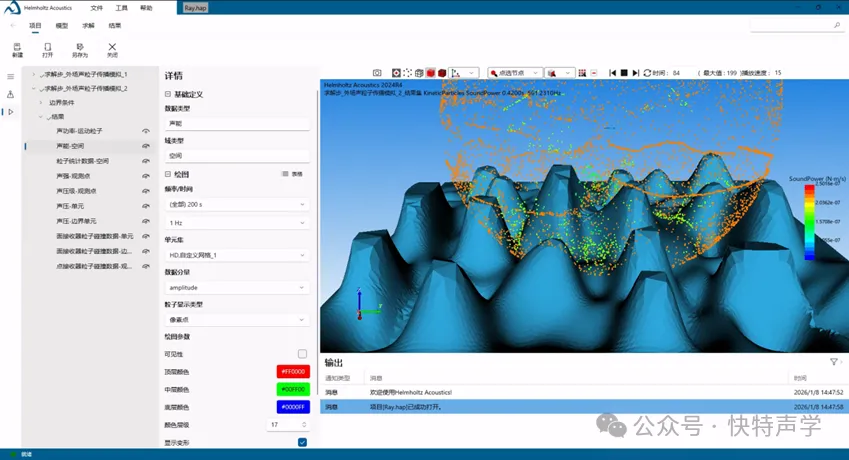
Task: Click the play triangle sidebar icon
Action: point(10,112)
